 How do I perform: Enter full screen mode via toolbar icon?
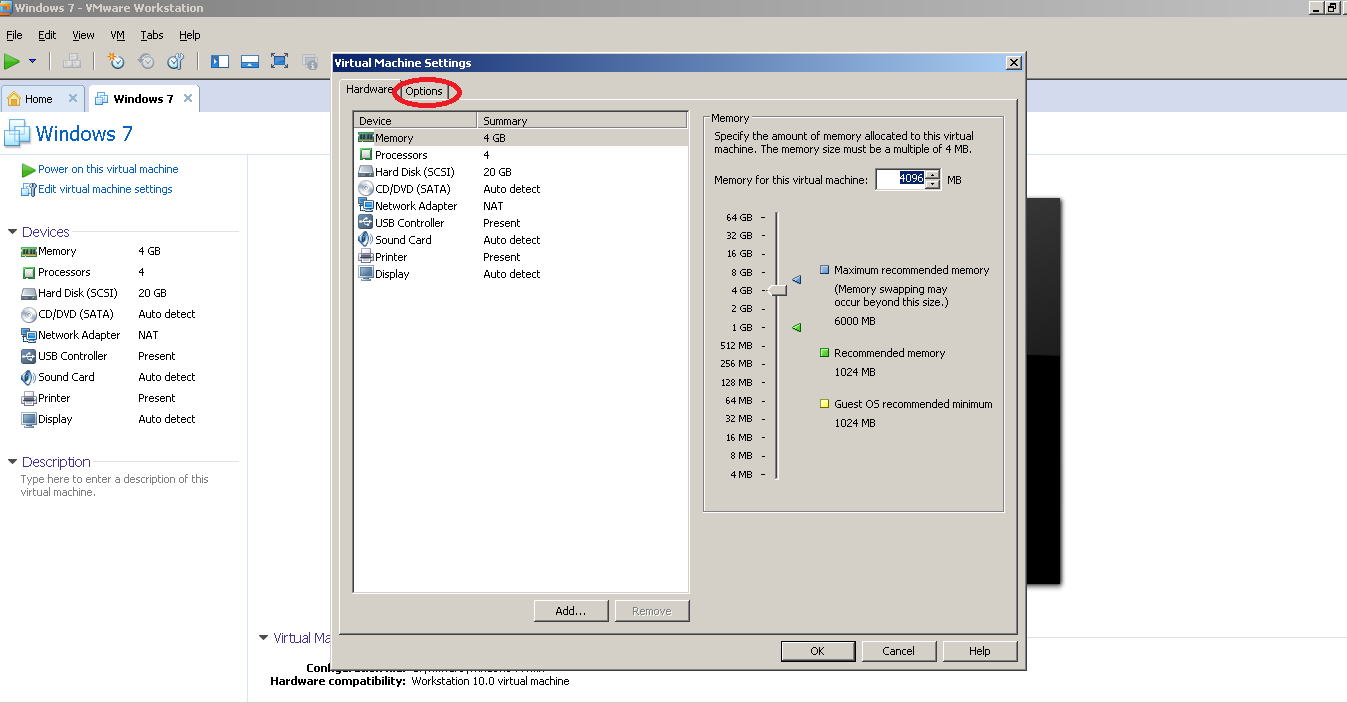(280, 61)
